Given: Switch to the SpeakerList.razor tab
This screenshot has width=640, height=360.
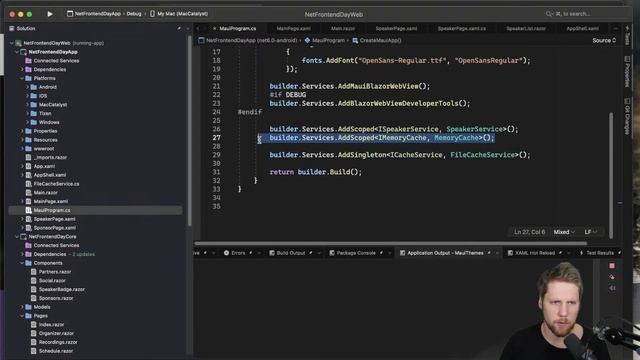Looking at the screenshot, I should (x=526, y=29).
